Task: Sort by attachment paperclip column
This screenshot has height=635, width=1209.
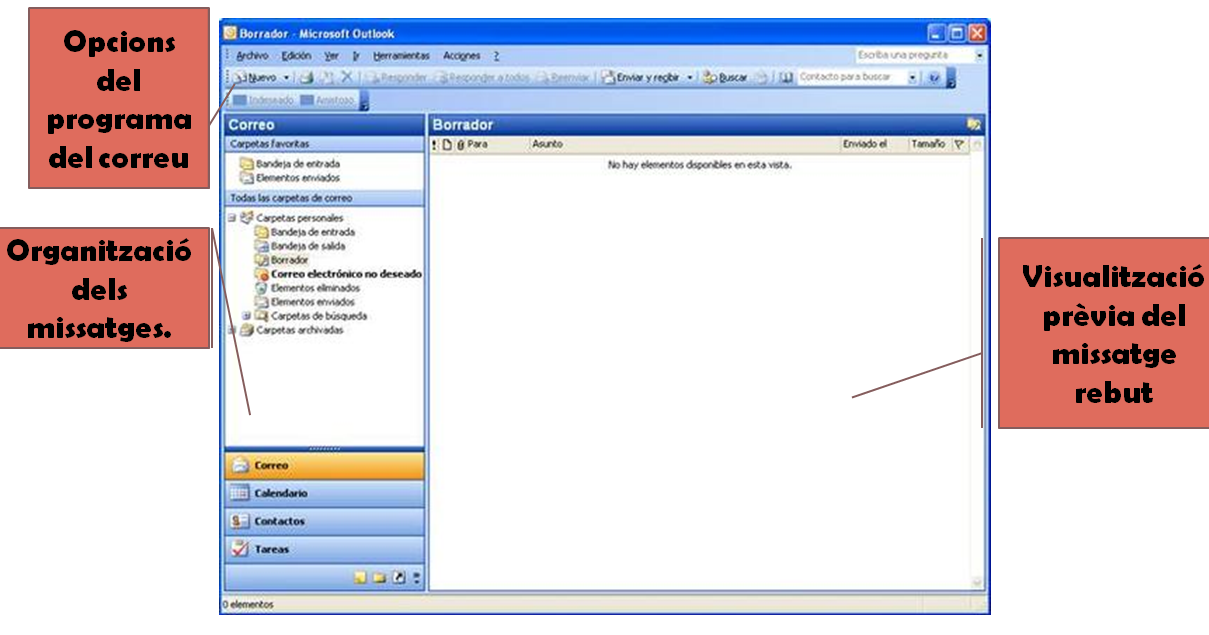Action: click(x=460, y=145)
